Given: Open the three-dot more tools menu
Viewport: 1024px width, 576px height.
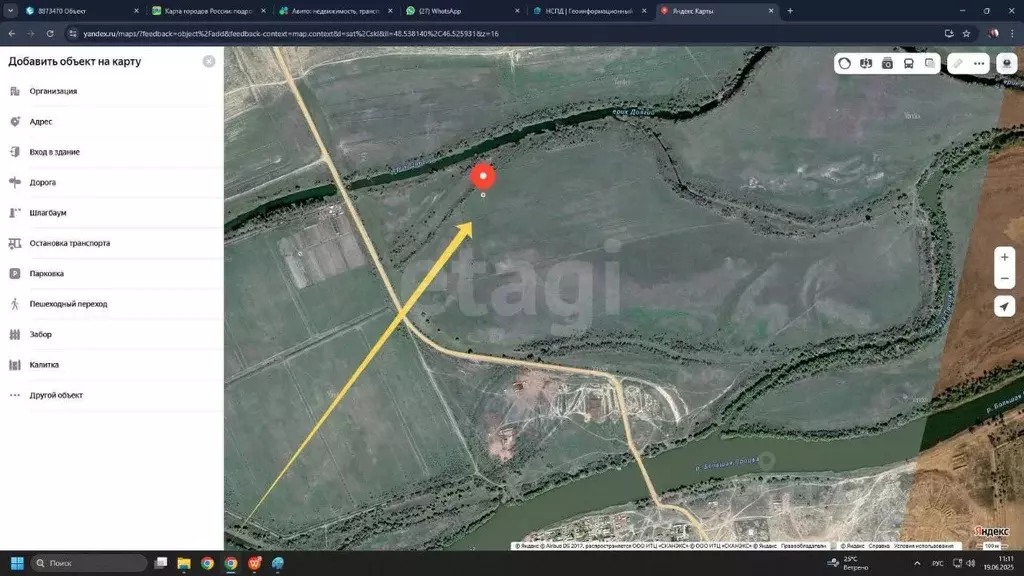Looking at the screenshot, I should (x=977, y=63).
